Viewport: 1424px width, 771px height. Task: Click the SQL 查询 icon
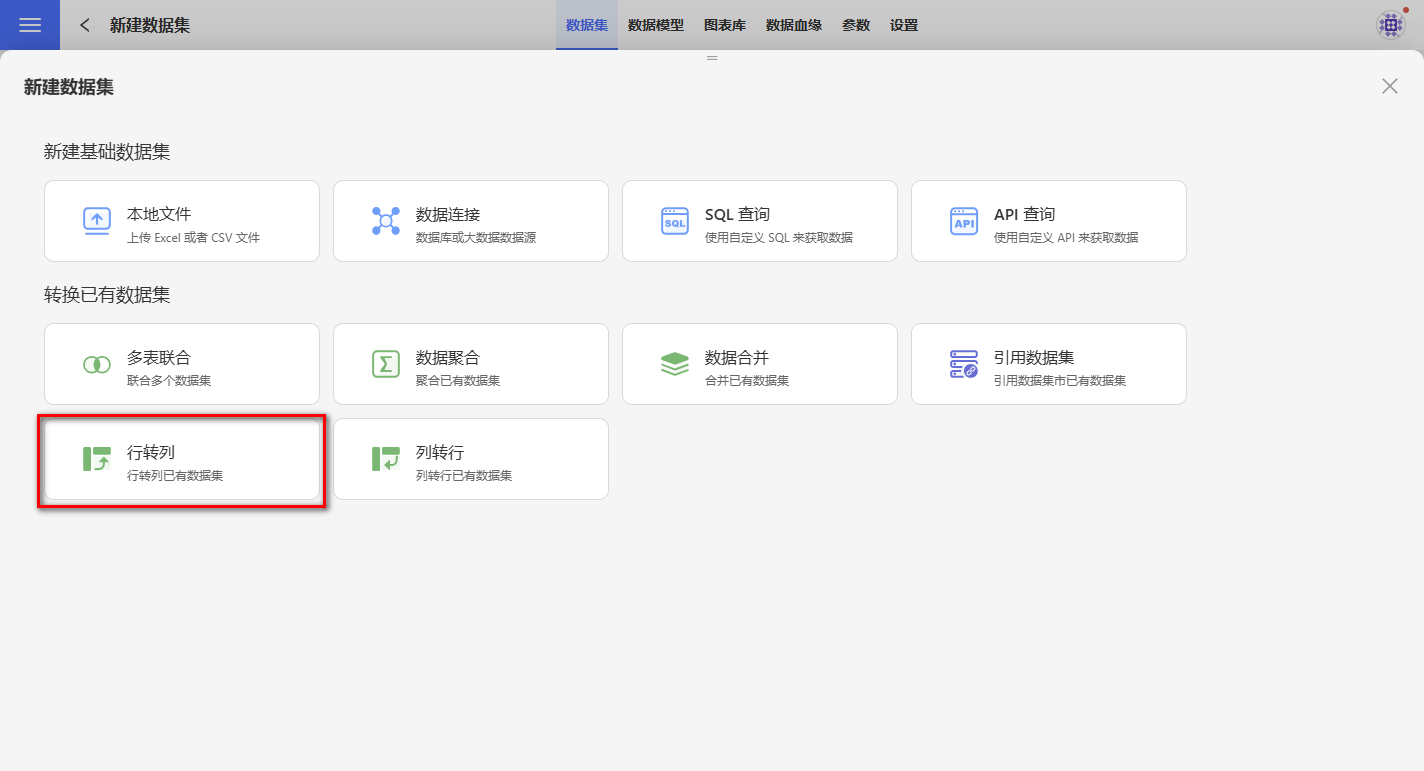point(675,221)
